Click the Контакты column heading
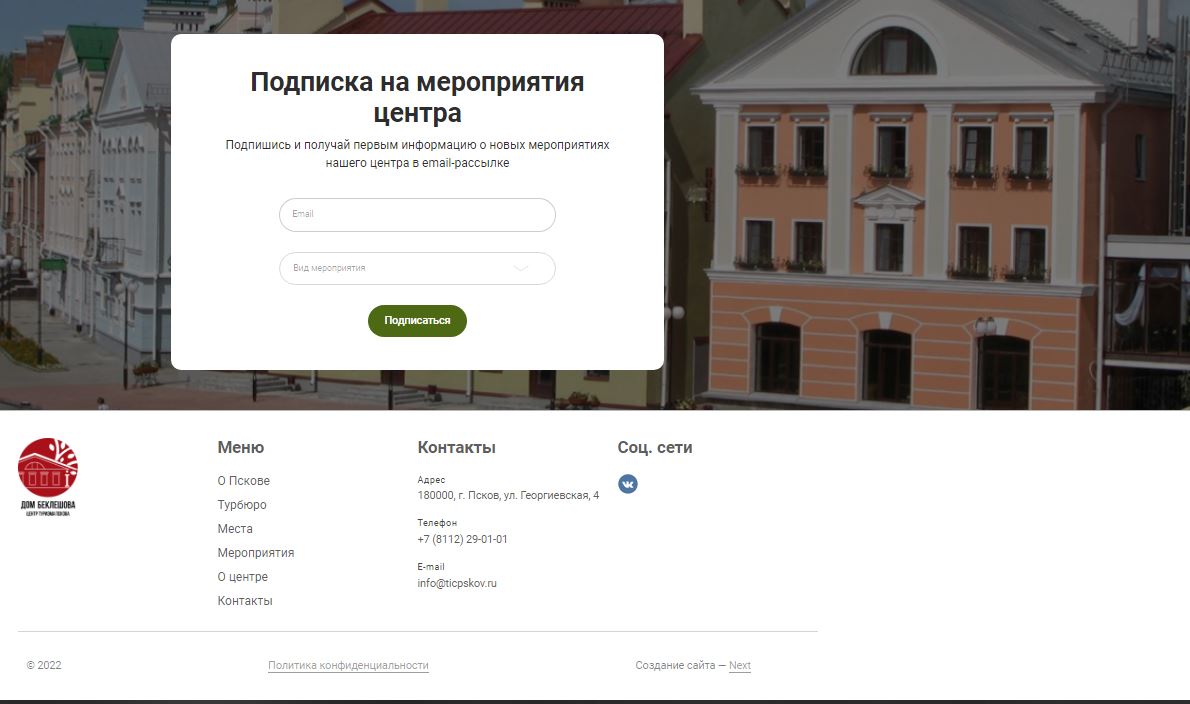This screenshot has width=1190, height=704. pos(456,448)
